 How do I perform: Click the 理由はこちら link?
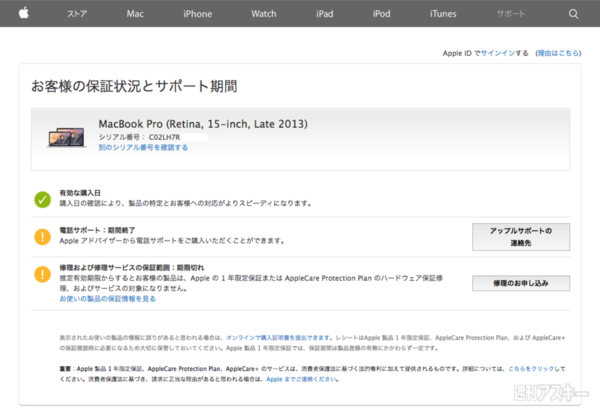(558, 53)
